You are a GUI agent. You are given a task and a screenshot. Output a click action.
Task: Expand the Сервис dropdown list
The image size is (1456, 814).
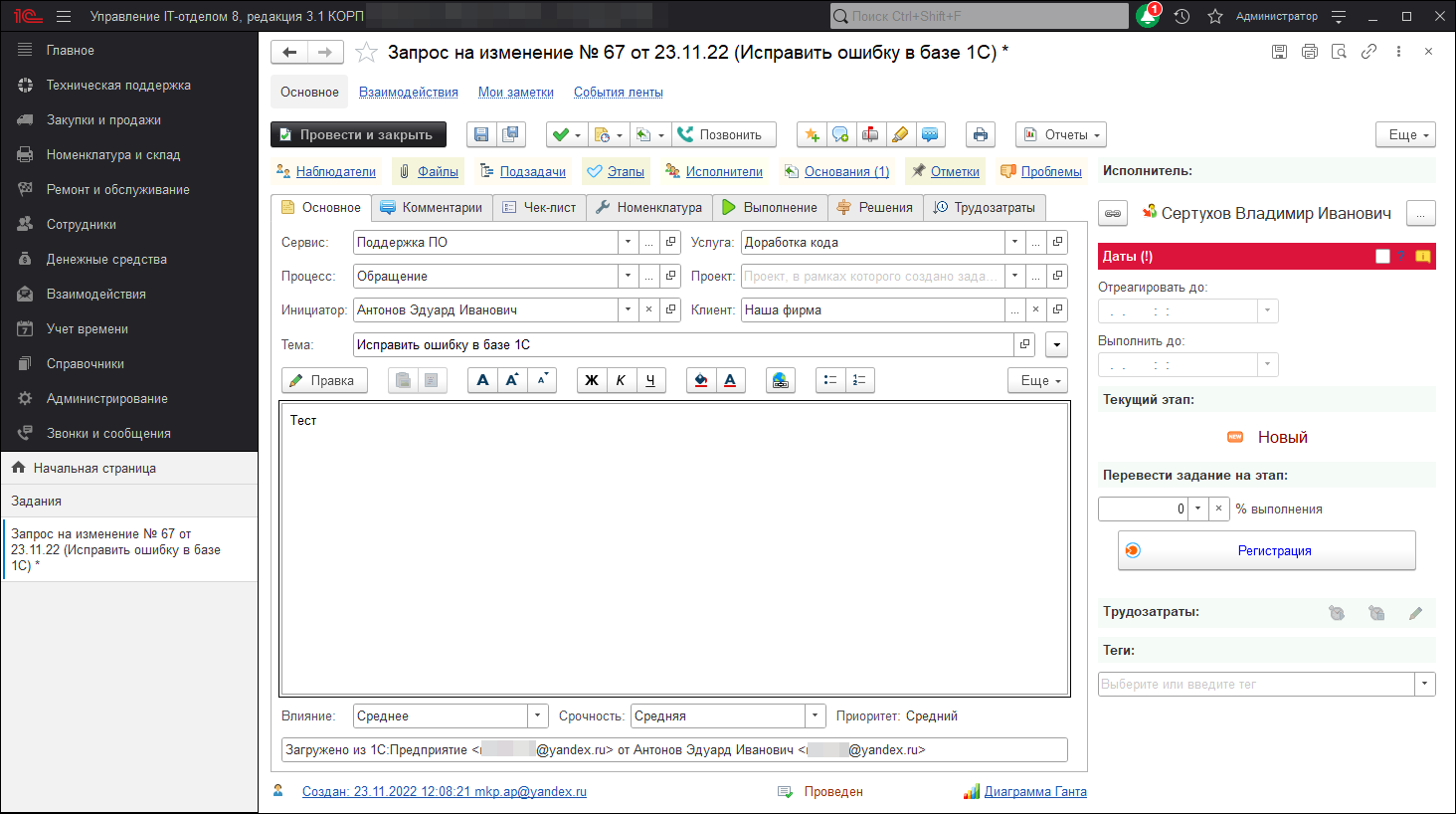(628, 243)
